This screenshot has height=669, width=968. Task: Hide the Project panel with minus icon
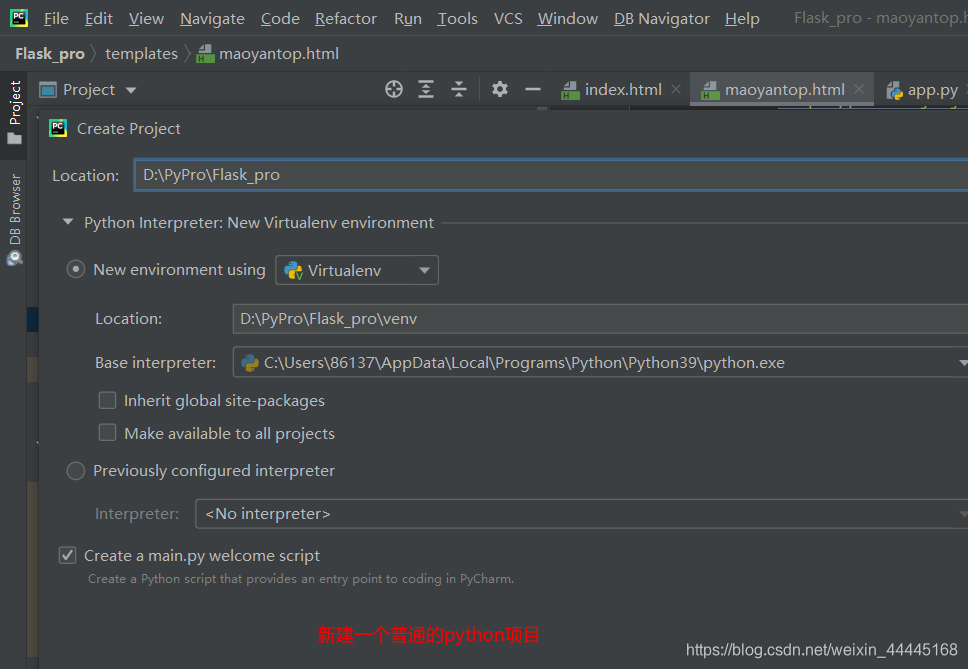pos(533,89)
